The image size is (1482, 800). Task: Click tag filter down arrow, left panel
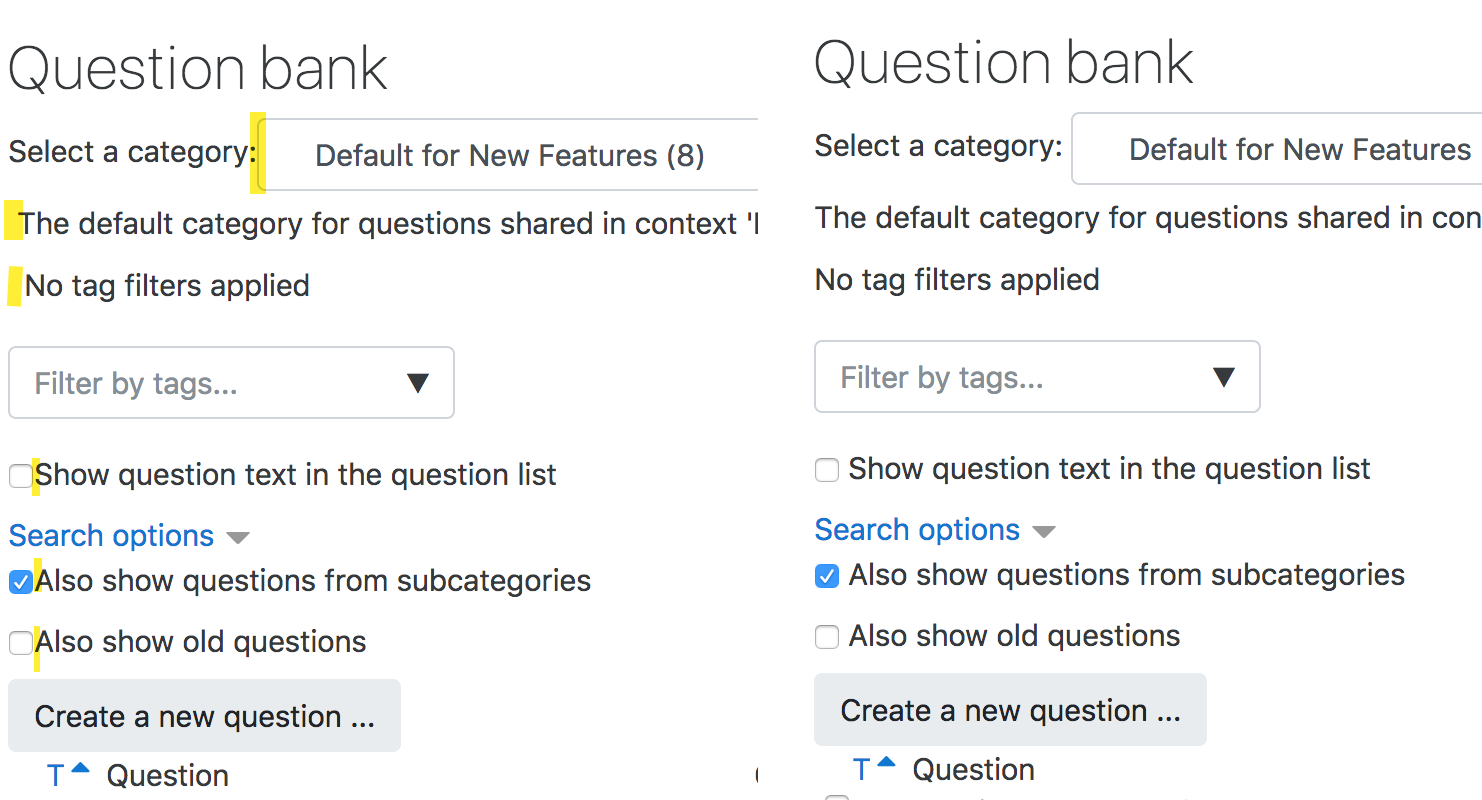pyautogui.click(x=418, y=383)
